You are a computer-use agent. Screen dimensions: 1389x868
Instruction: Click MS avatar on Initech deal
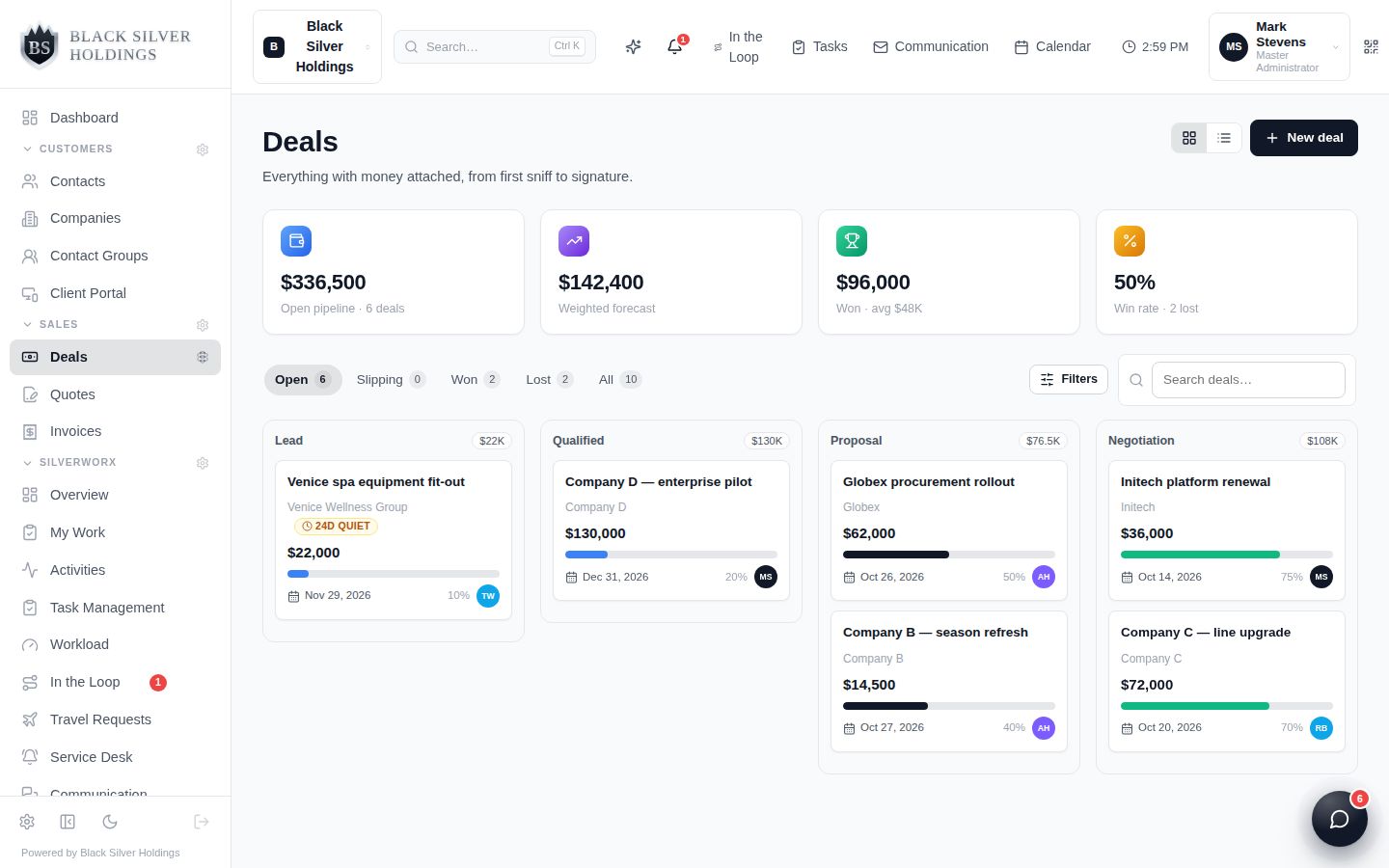click(x=1321, y=577)
